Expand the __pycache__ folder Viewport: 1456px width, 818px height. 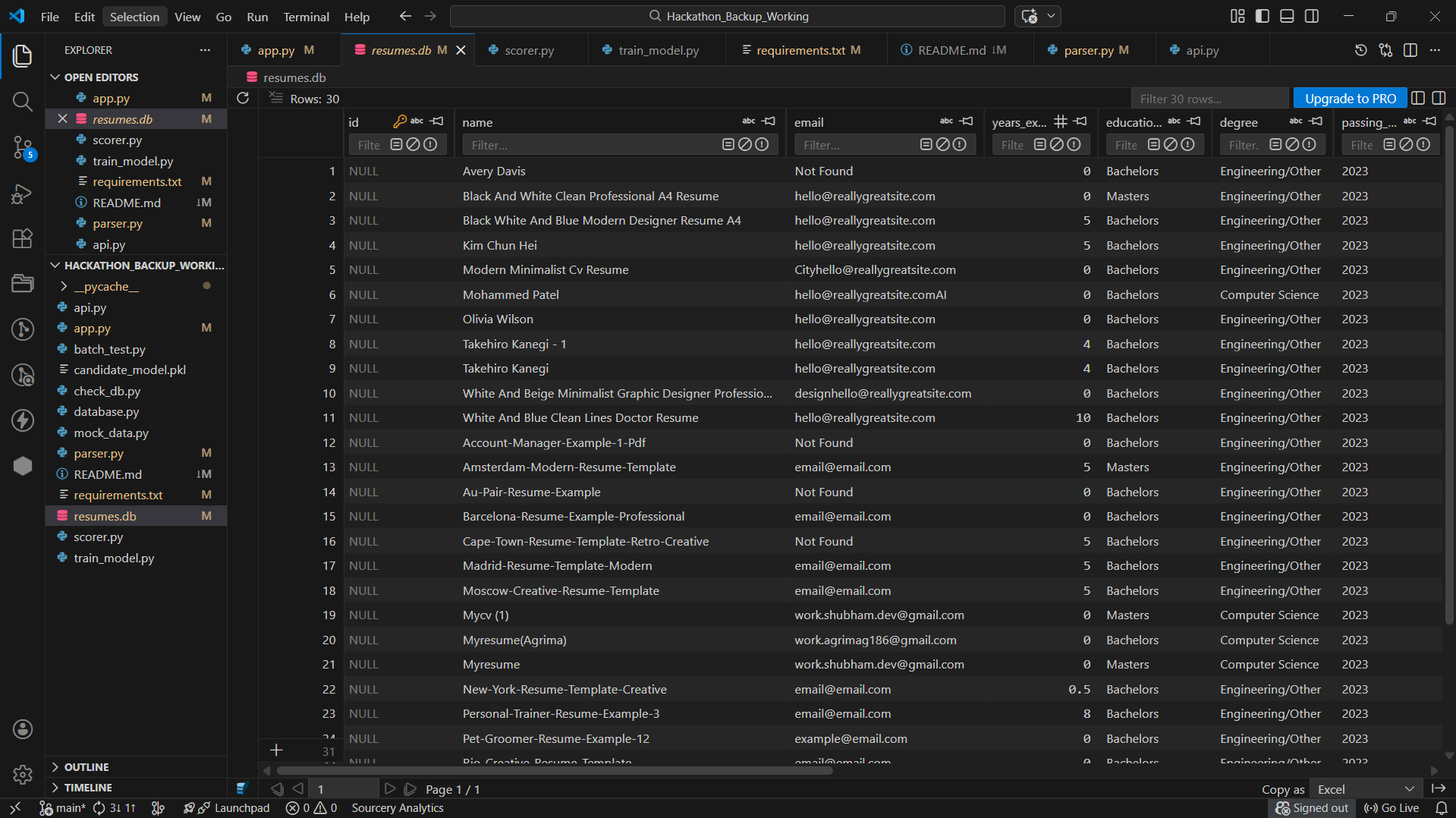[106, 286]
